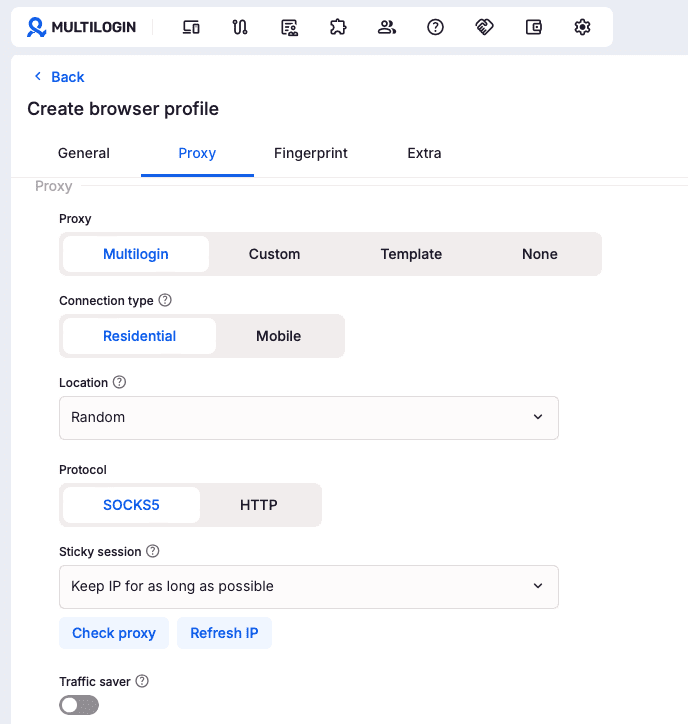Select None proxy option
688x724 pixels.
[x=539, y=254]
